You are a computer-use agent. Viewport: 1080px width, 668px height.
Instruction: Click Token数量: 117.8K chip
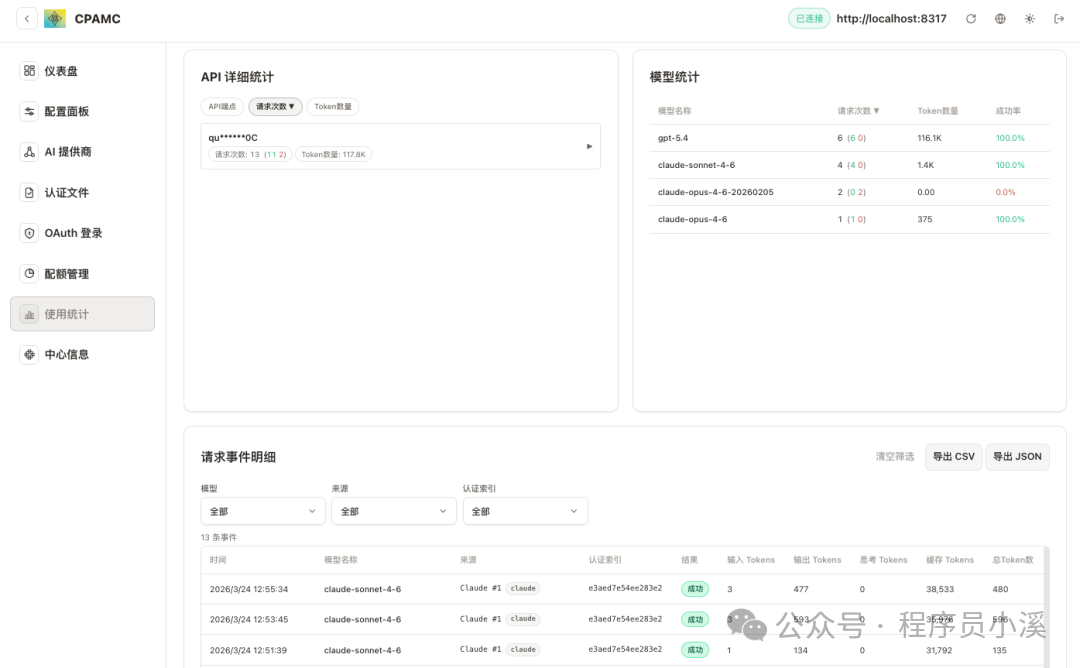(333, 154)
